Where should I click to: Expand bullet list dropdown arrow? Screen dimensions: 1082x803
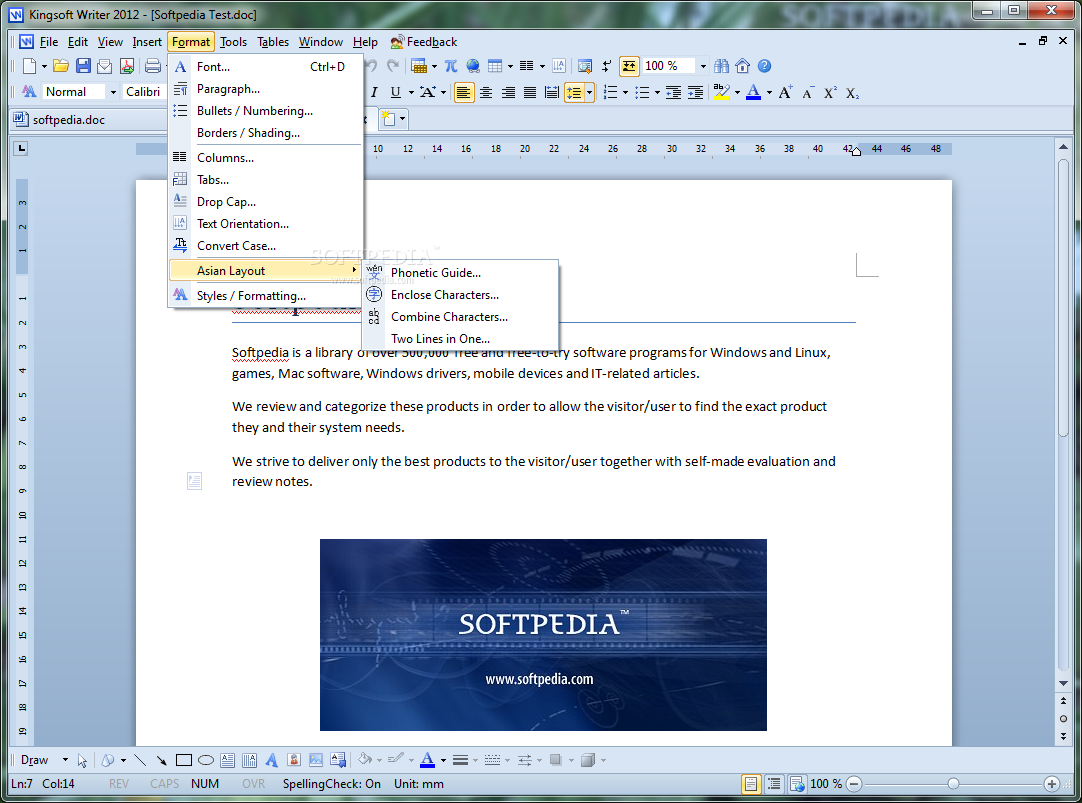coord(657,92)
